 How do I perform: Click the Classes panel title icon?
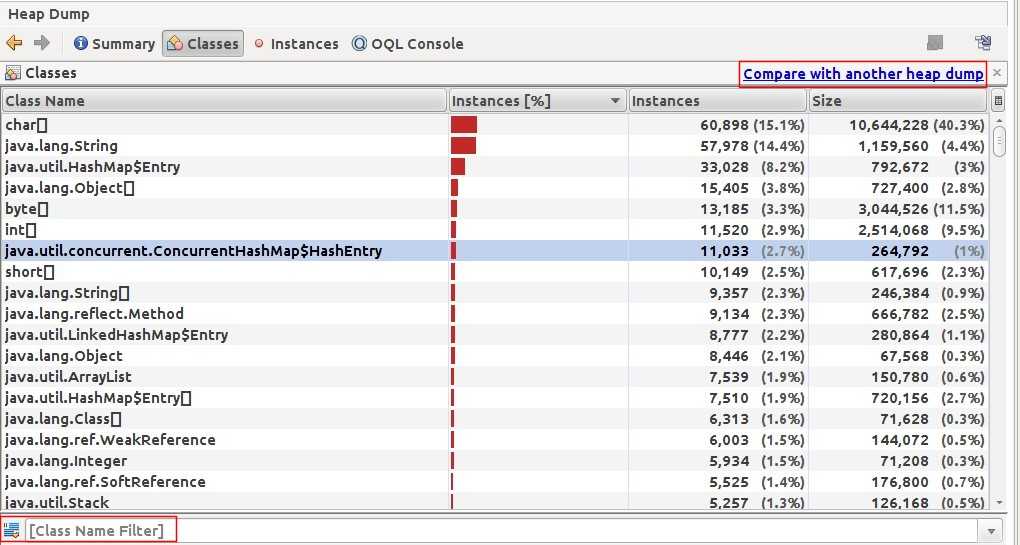(12, 73)
